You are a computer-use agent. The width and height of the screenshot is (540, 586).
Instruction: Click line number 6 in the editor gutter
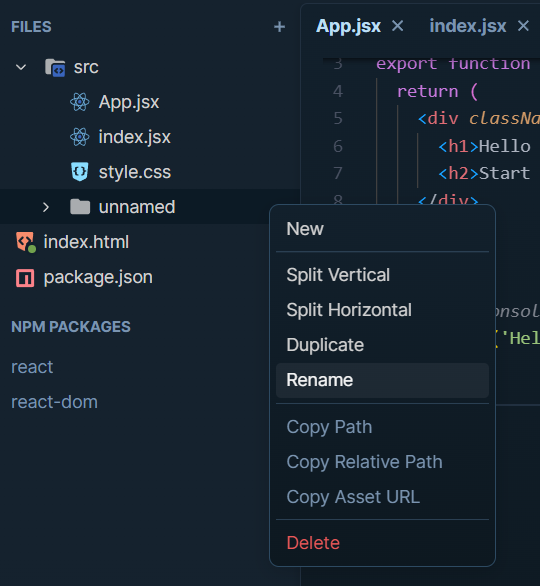tap(338, 146)
